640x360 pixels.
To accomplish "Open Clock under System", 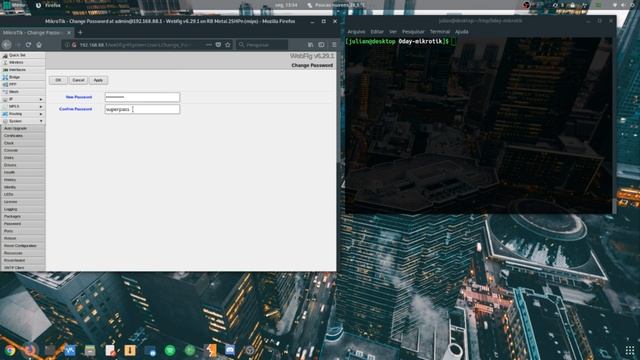I will tap(23, 143).
